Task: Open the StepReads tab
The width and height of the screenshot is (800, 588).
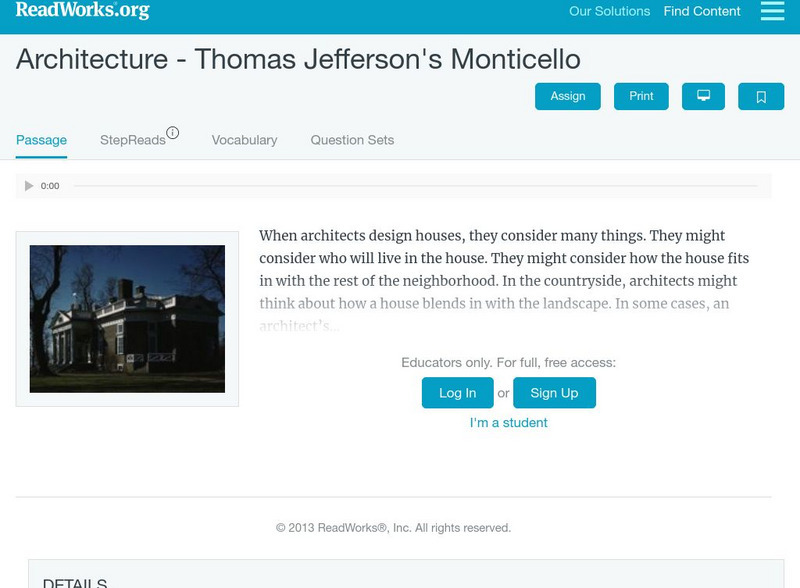Action: pyautogui.click(x=132, y=140)
